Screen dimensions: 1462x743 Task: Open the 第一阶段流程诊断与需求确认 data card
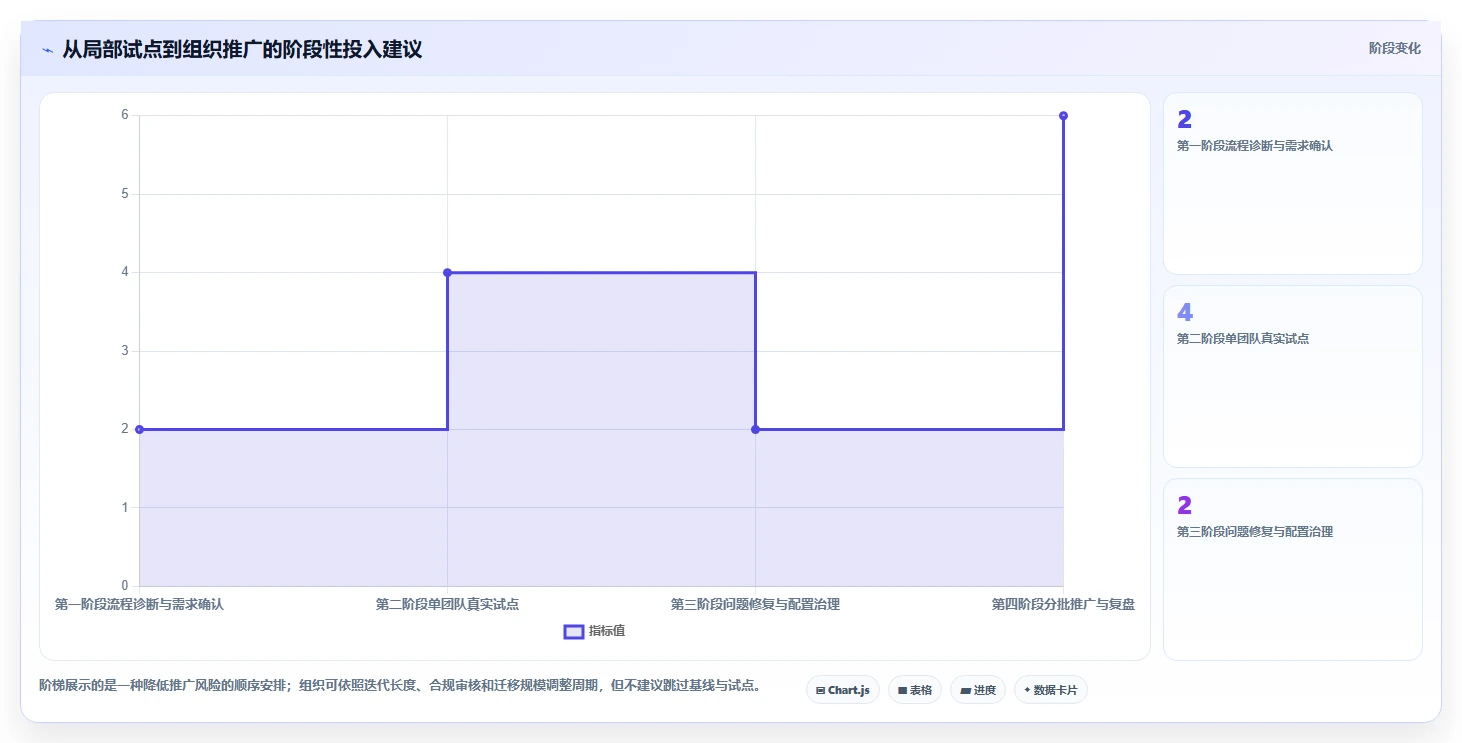[1293, 183]
